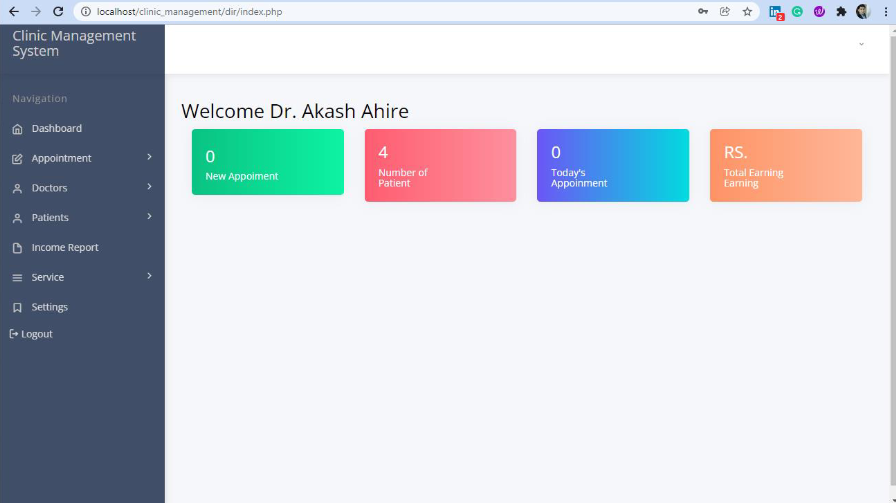The image size is (896, 503).
Task: Expand the Patients submenu chevron
Action: click(149, 217)
